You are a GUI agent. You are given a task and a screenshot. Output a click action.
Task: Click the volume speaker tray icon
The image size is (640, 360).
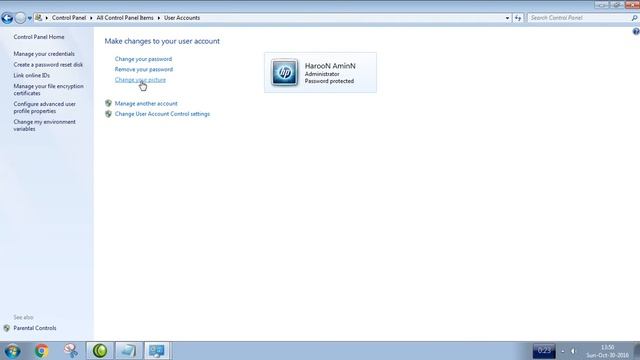pos(573,351)
